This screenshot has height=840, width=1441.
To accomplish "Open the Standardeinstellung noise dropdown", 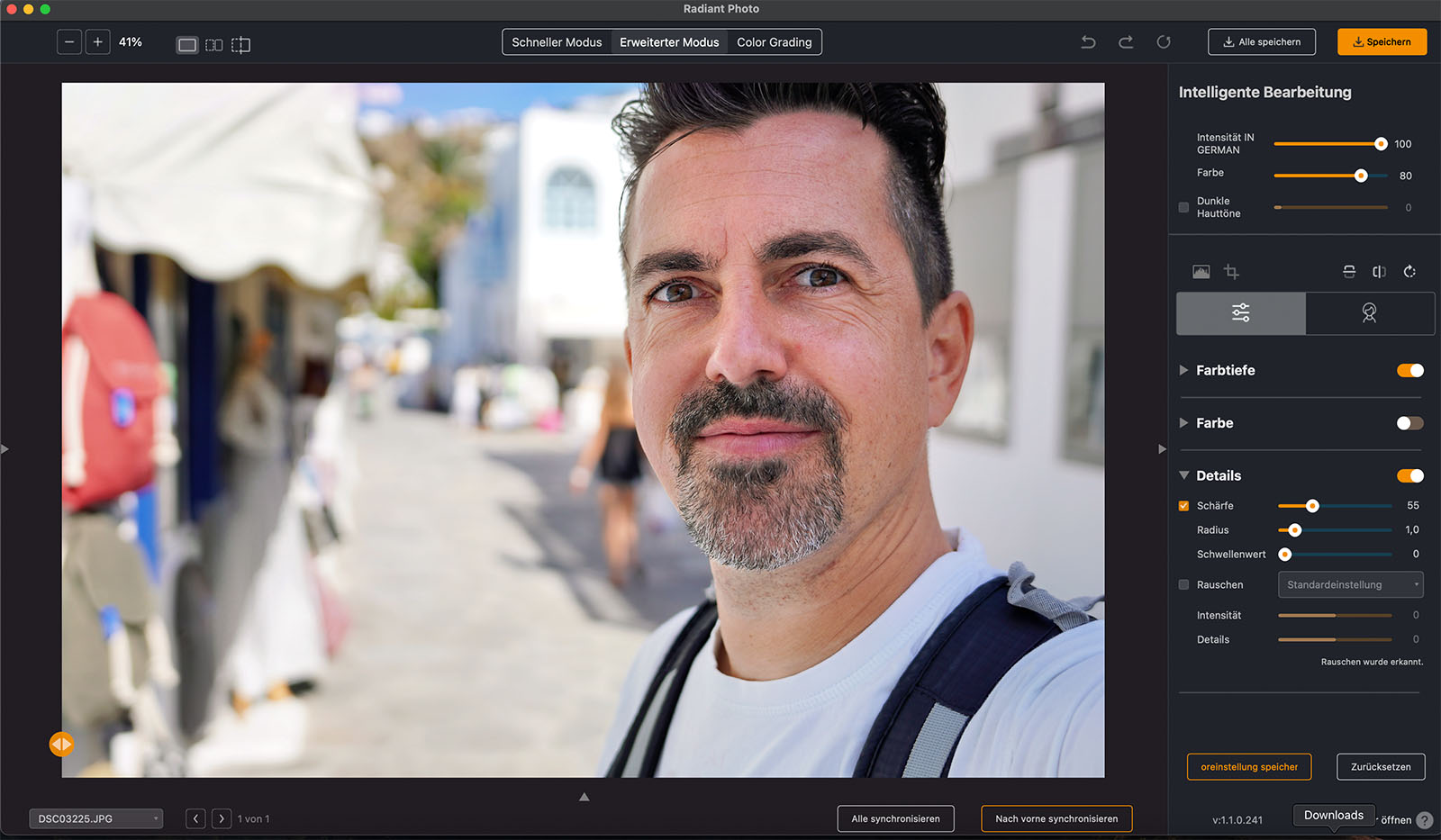I will pyautogui.click(x=1350, y=585).
